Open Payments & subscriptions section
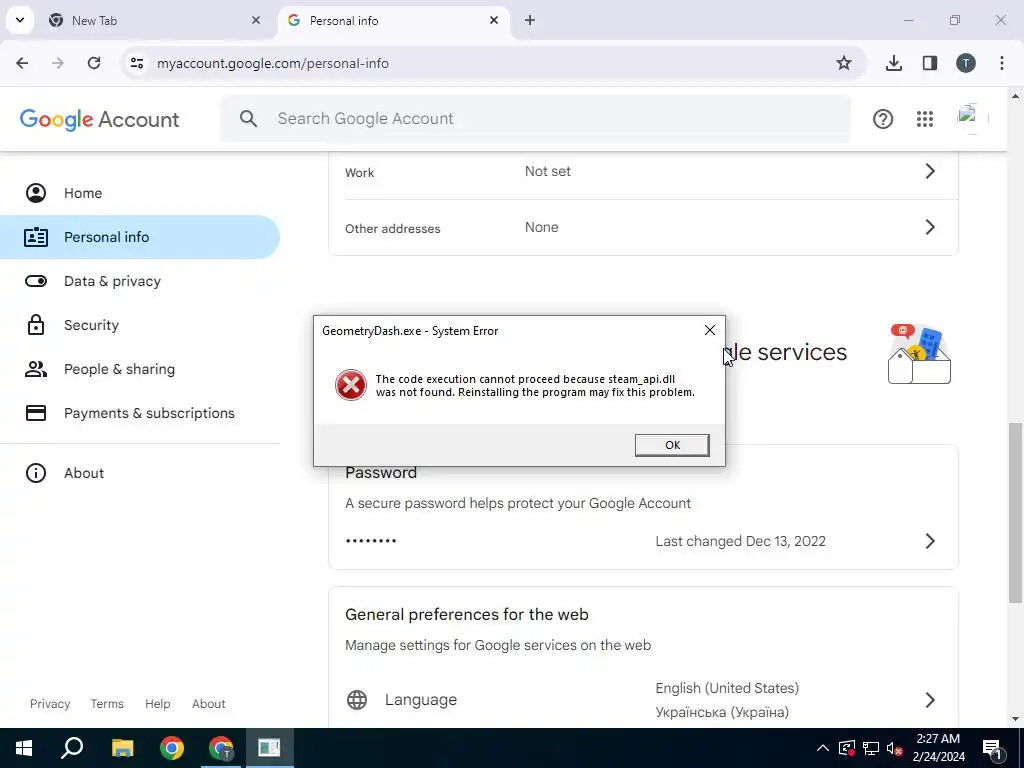Screen dimensions: 1024x768 pyautogui.click(x=140, y=413)
